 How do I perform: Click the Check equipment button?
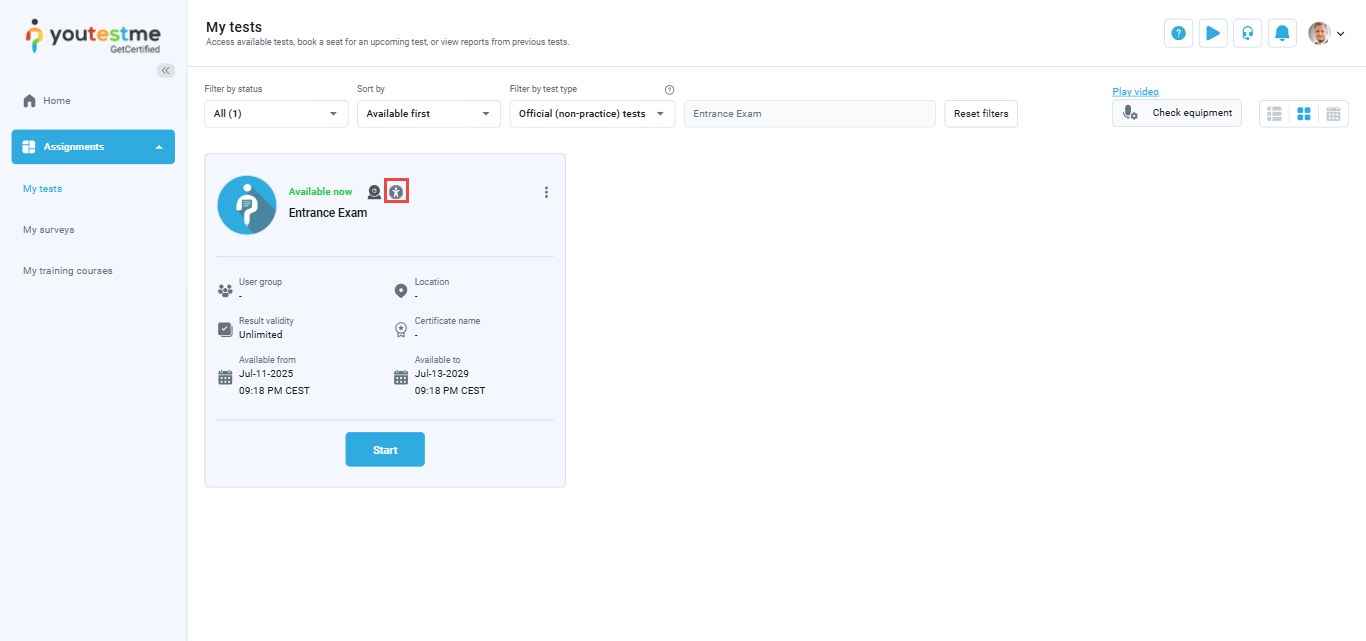(x=1177, y=113)
